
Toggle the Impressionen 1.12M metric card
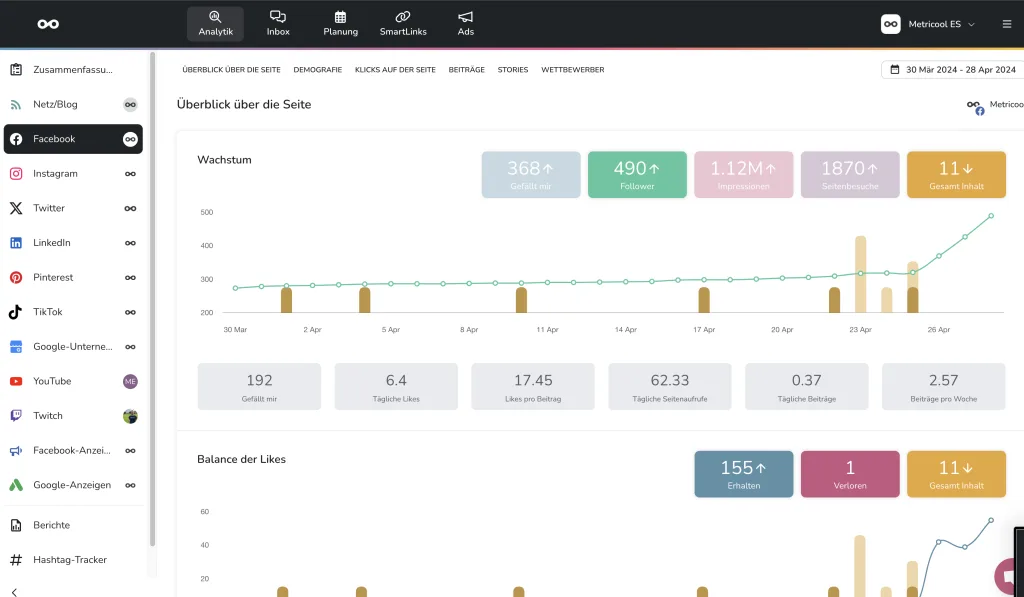[743, 175]
